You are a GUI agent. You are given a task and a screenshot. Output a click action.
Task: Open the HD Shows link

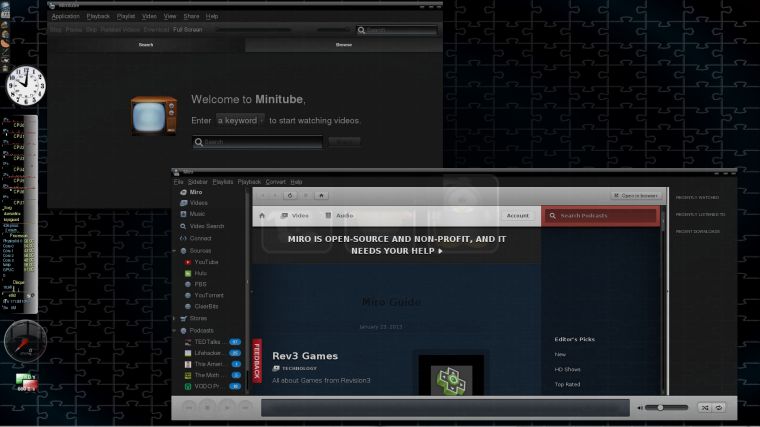pos(568,369)
